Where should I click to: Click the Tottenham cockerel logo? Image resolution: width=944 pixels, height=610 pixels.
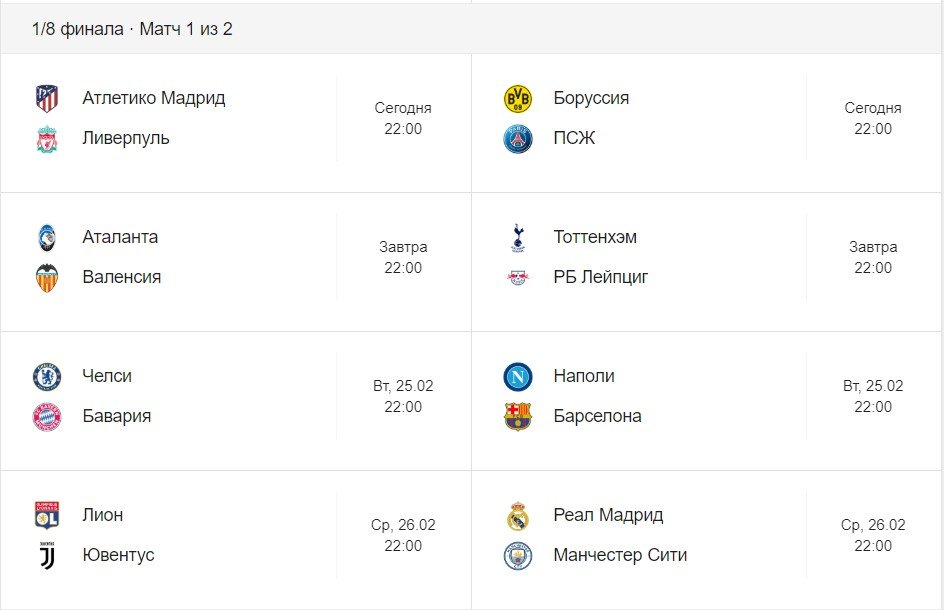[x=518, y=237]
